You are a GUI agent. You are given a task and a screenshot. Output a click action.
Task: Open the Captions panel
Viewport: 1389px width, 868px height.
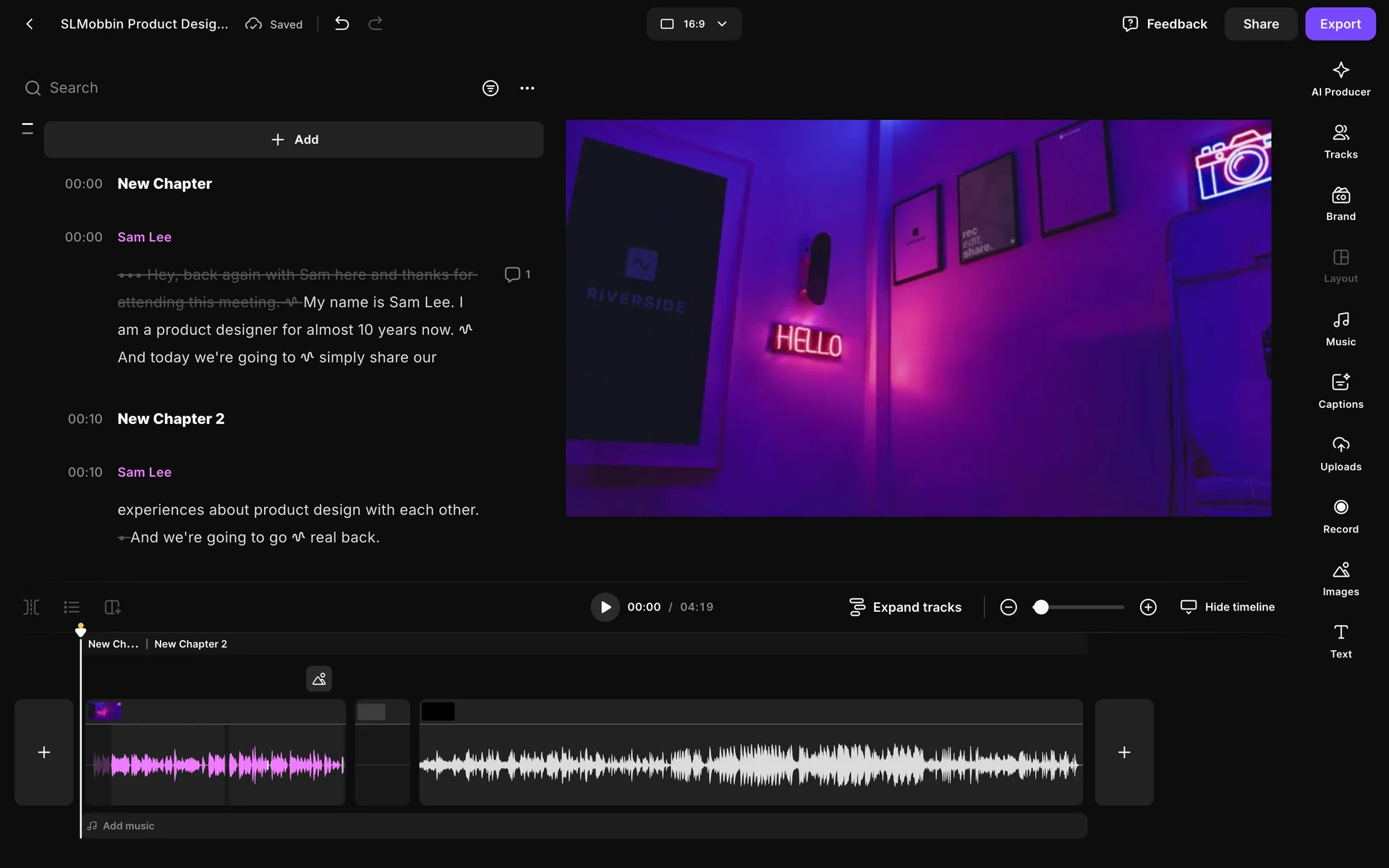1341,391
